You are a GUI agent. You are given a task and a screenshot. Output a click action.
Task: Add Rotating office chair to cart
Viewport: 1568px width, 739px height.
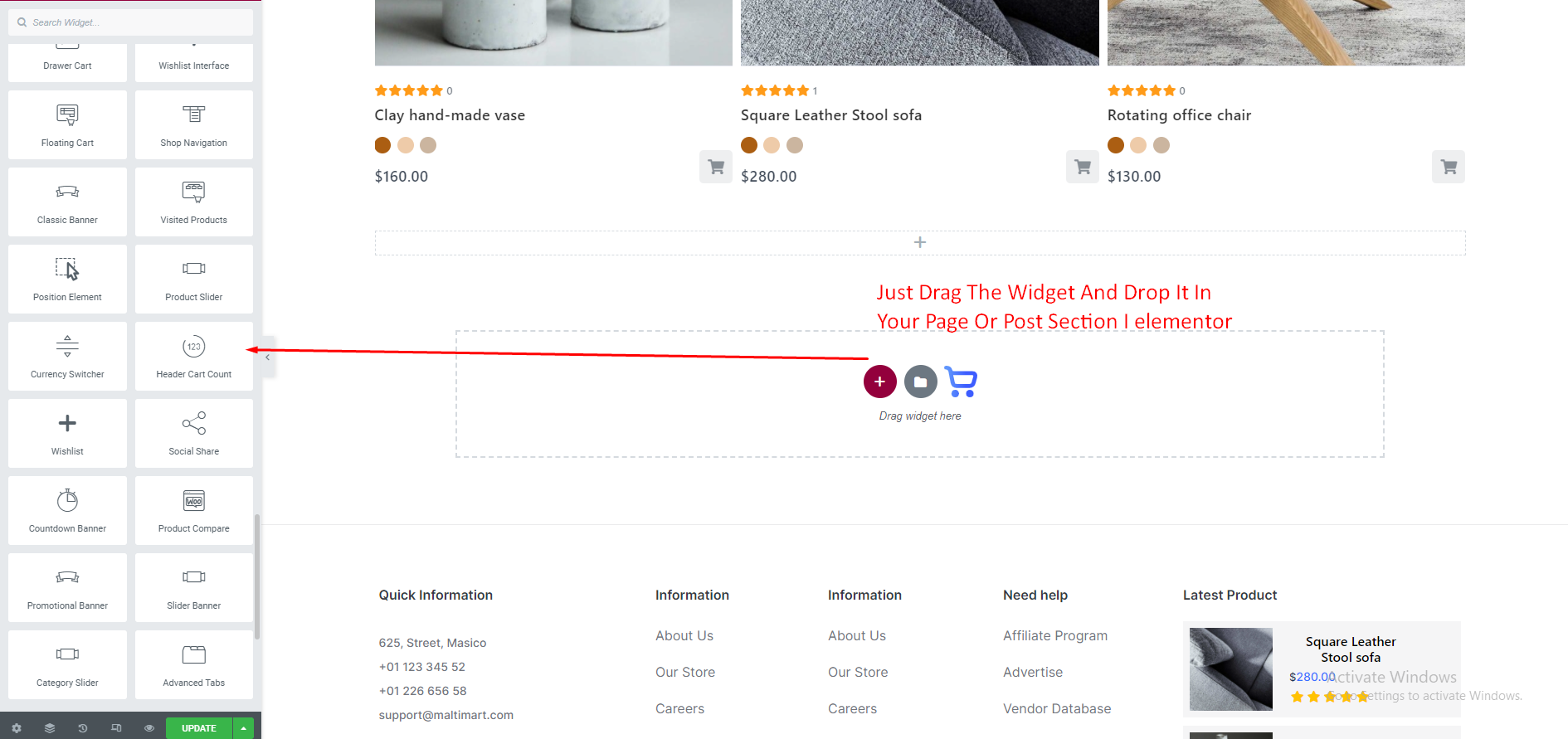1448,167
